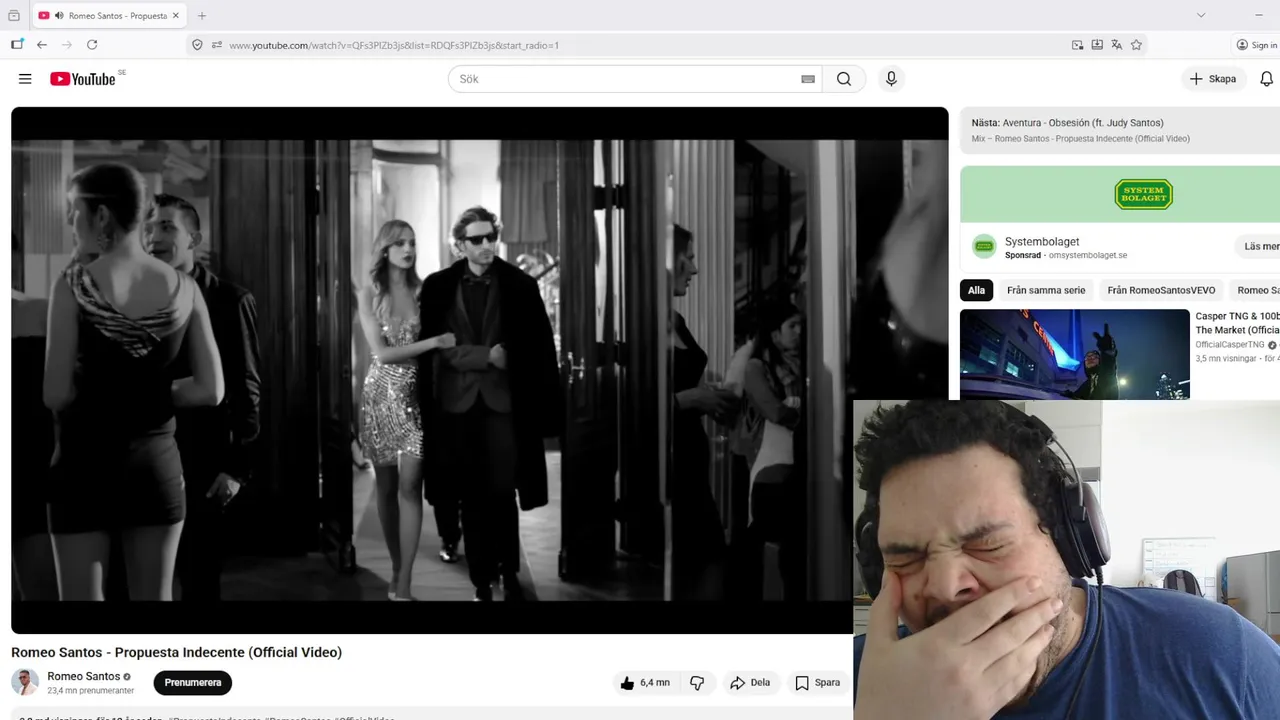Click the Propuesta Indecente video player
1280x720 pixels.
coord(479,370)
